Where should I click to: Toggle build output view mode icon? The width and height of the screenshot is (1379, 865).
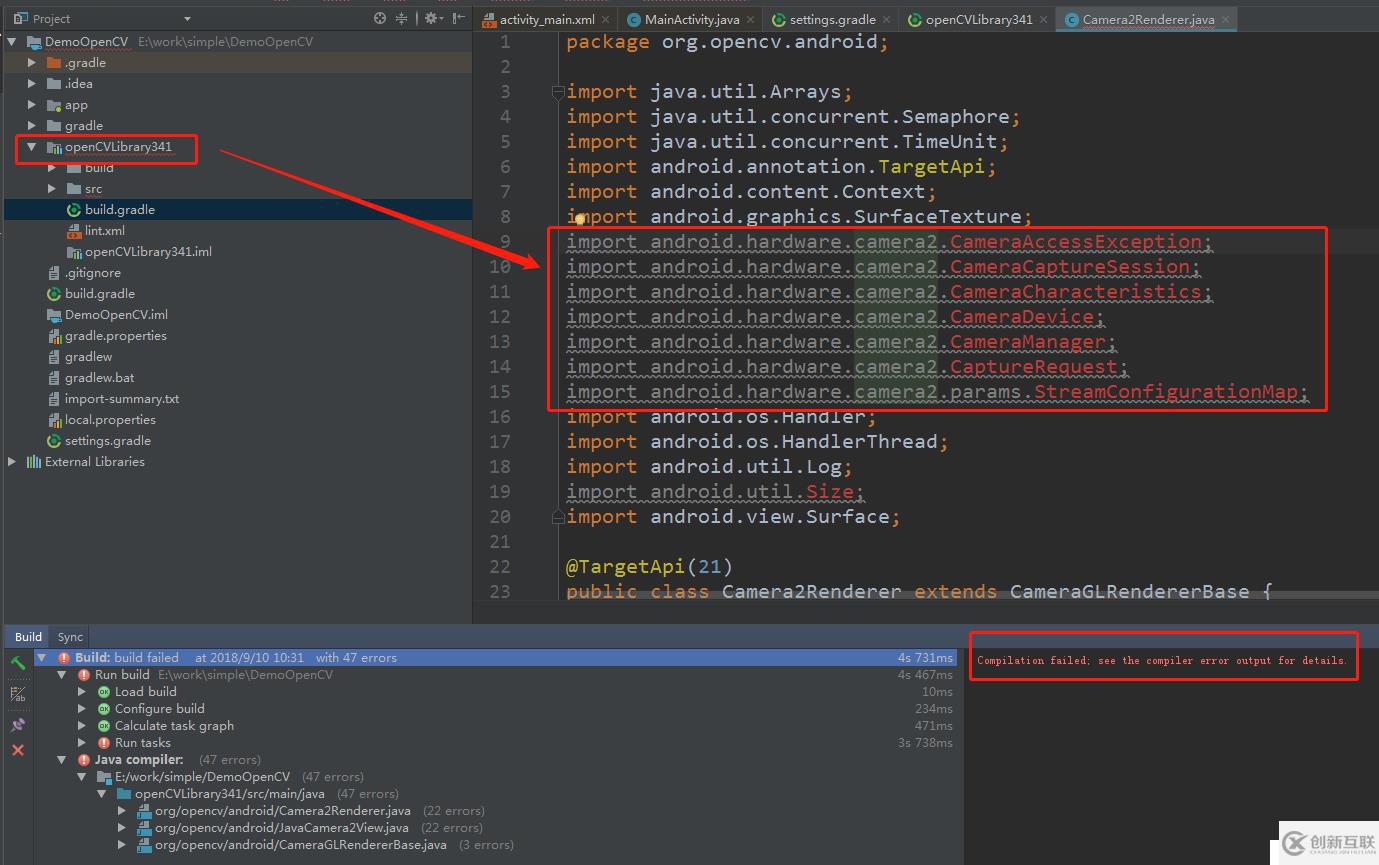(x=18, y=693)
